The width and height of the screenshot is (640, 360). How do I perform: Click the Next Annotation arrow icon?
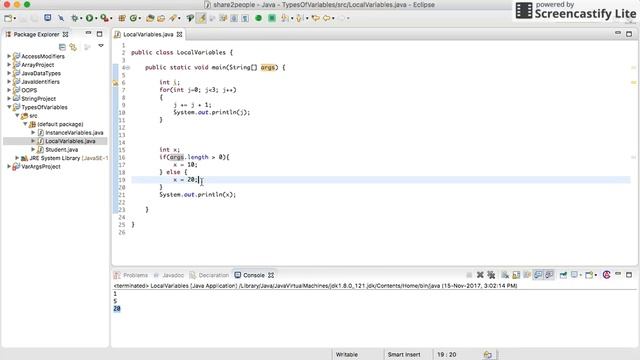pos(285,18)
